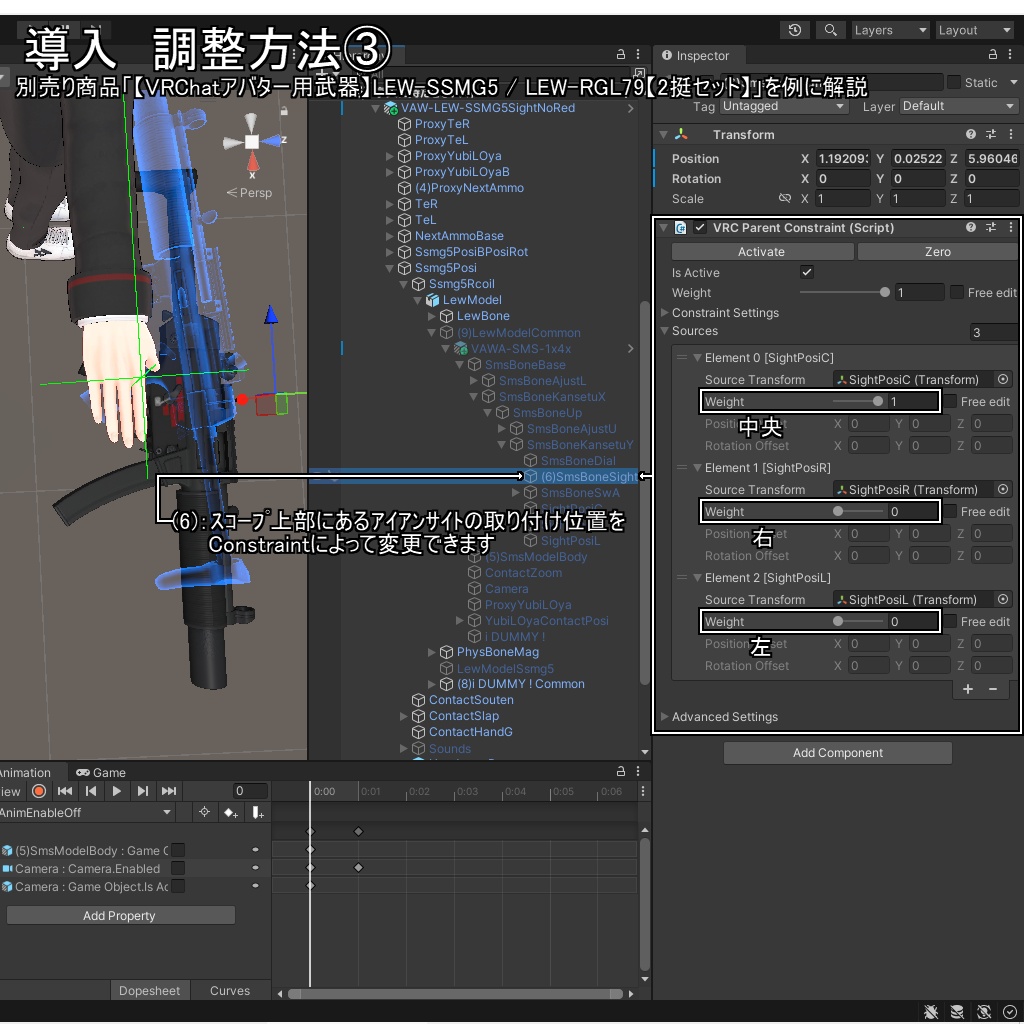Toggle filter by selection icon in Animation
This screenshot has width=1024, height=1024.
(204, 812)
